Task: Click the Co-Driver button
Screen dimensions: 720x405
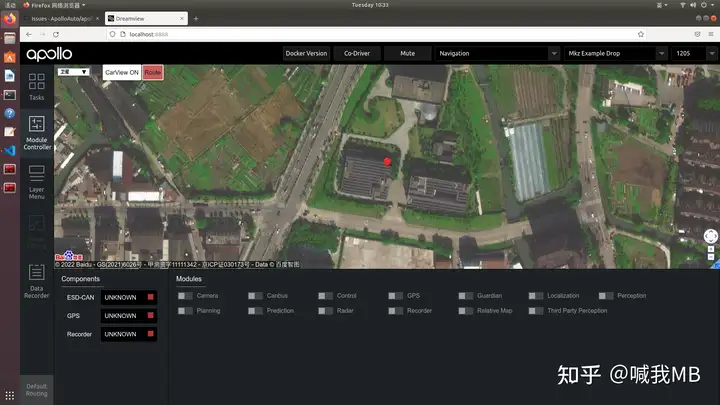Action: point(357,53)
